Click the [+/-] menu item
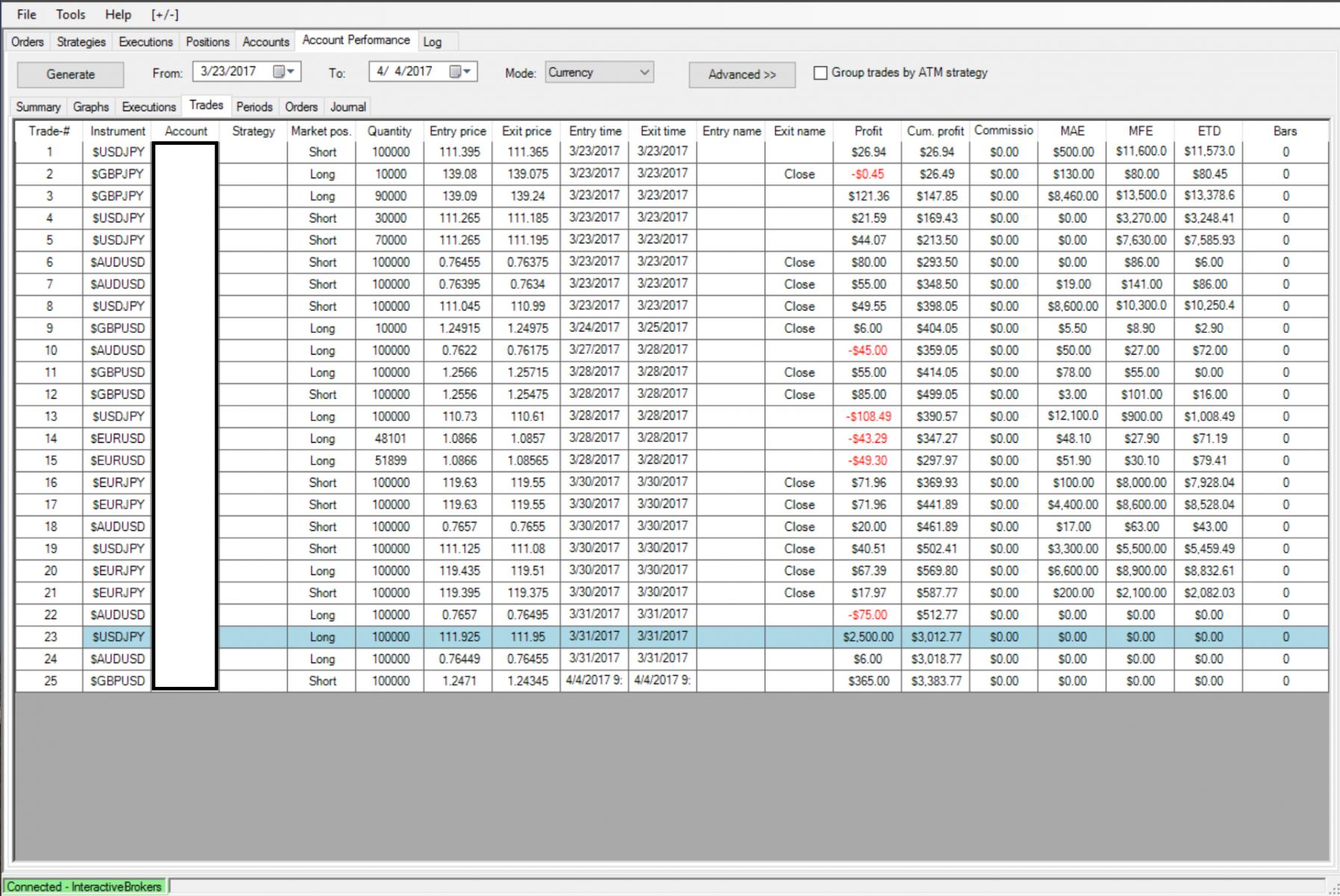The width and height of the screenshot is (1340, 896). tap(165, 14)
